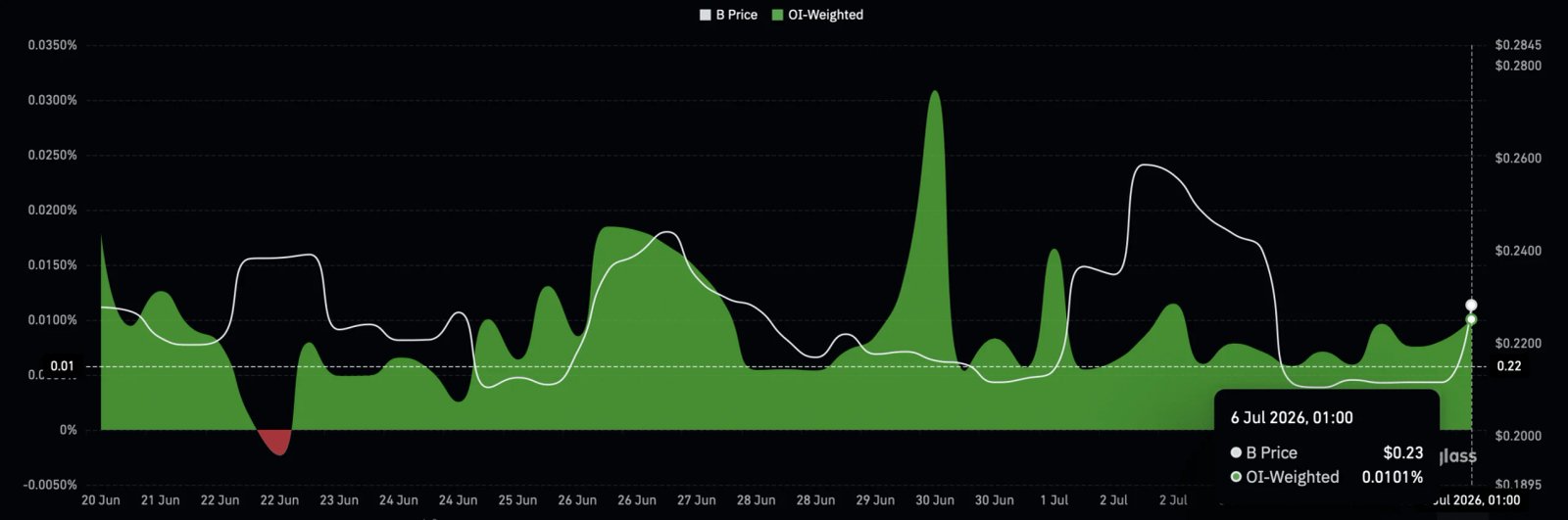Image resolution: width=1568 pixels, height=520 pixels.
Task: Select the 29 Jun label on the time axis
Action: 875,500
